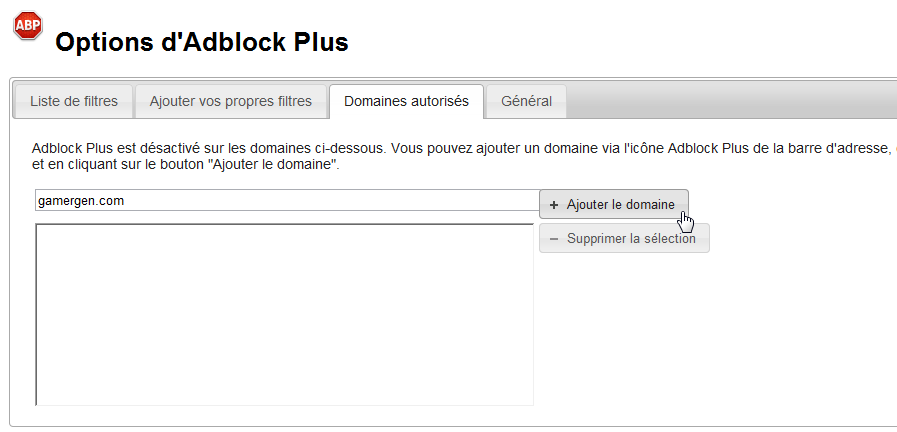Click the phrase "et en cliquant sur le bouton"
Screen dimensions: 897x432
(118, 164)
